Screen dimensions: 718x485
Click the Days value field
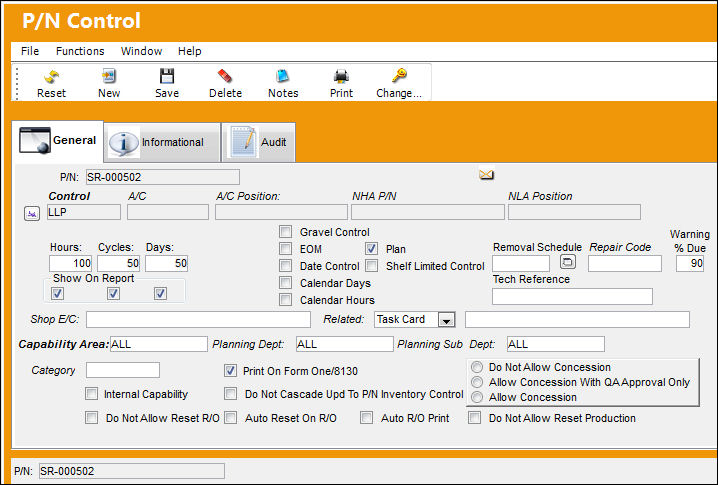point(166,263)
